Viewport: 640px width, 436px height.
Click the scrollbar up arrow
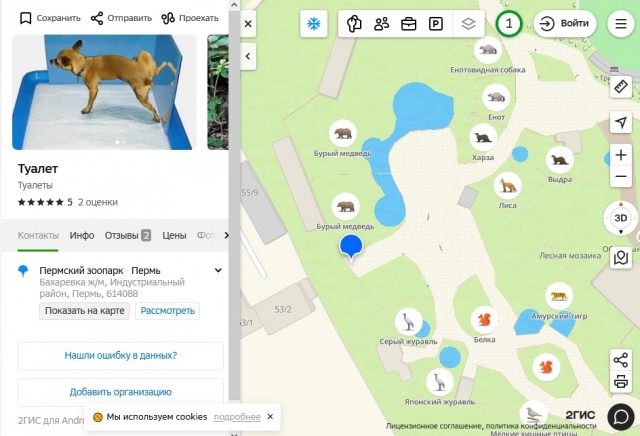click(x=234, y=5)
